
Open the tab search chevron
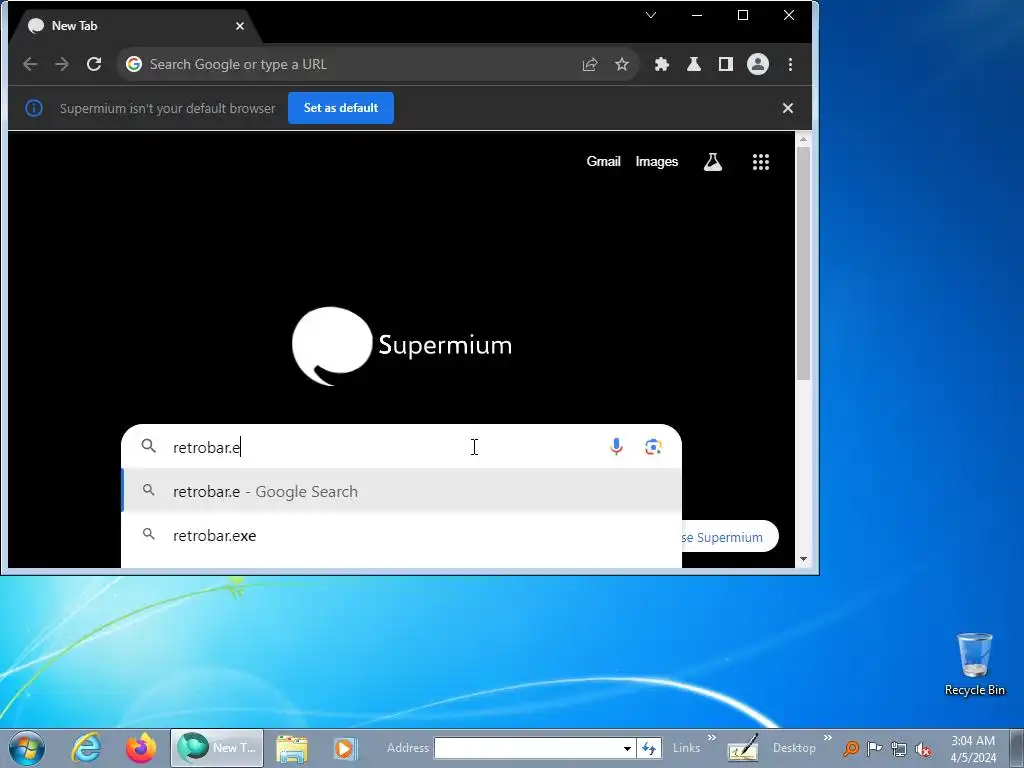pos(650,15)
